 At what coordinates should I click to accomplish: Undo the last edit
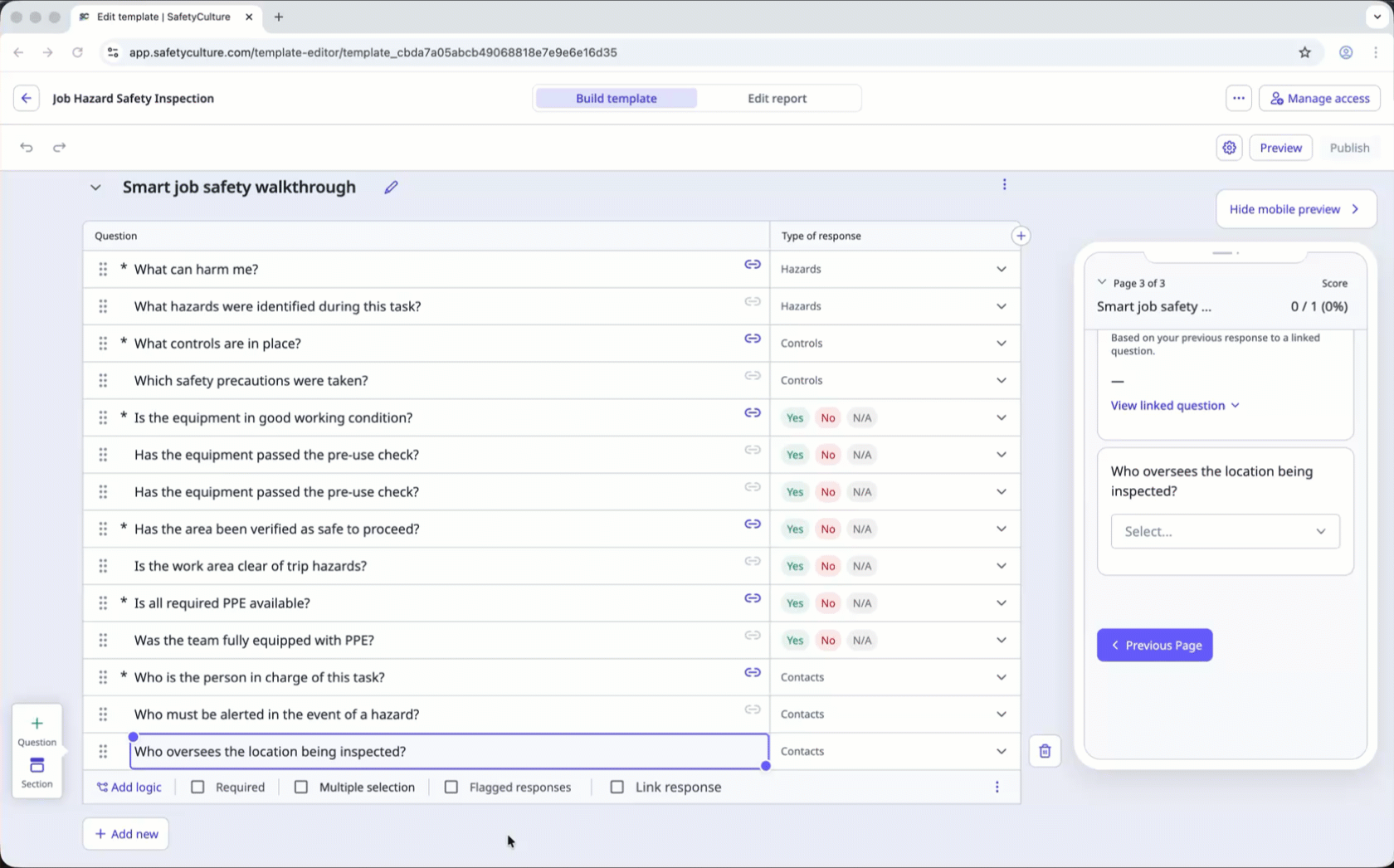(x=27, y=148)
